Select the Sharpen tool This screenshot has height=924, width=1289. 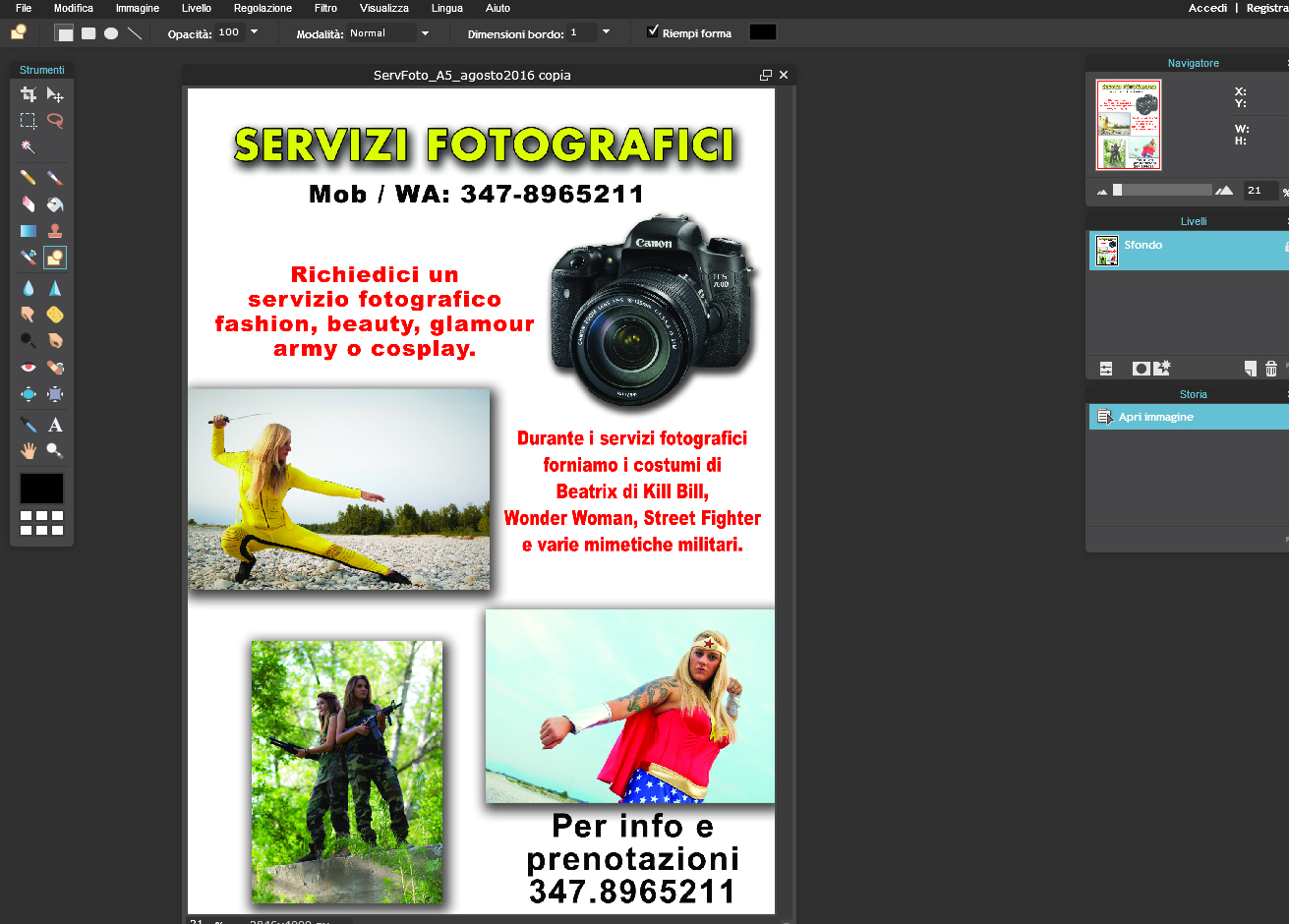pos(55,288)
